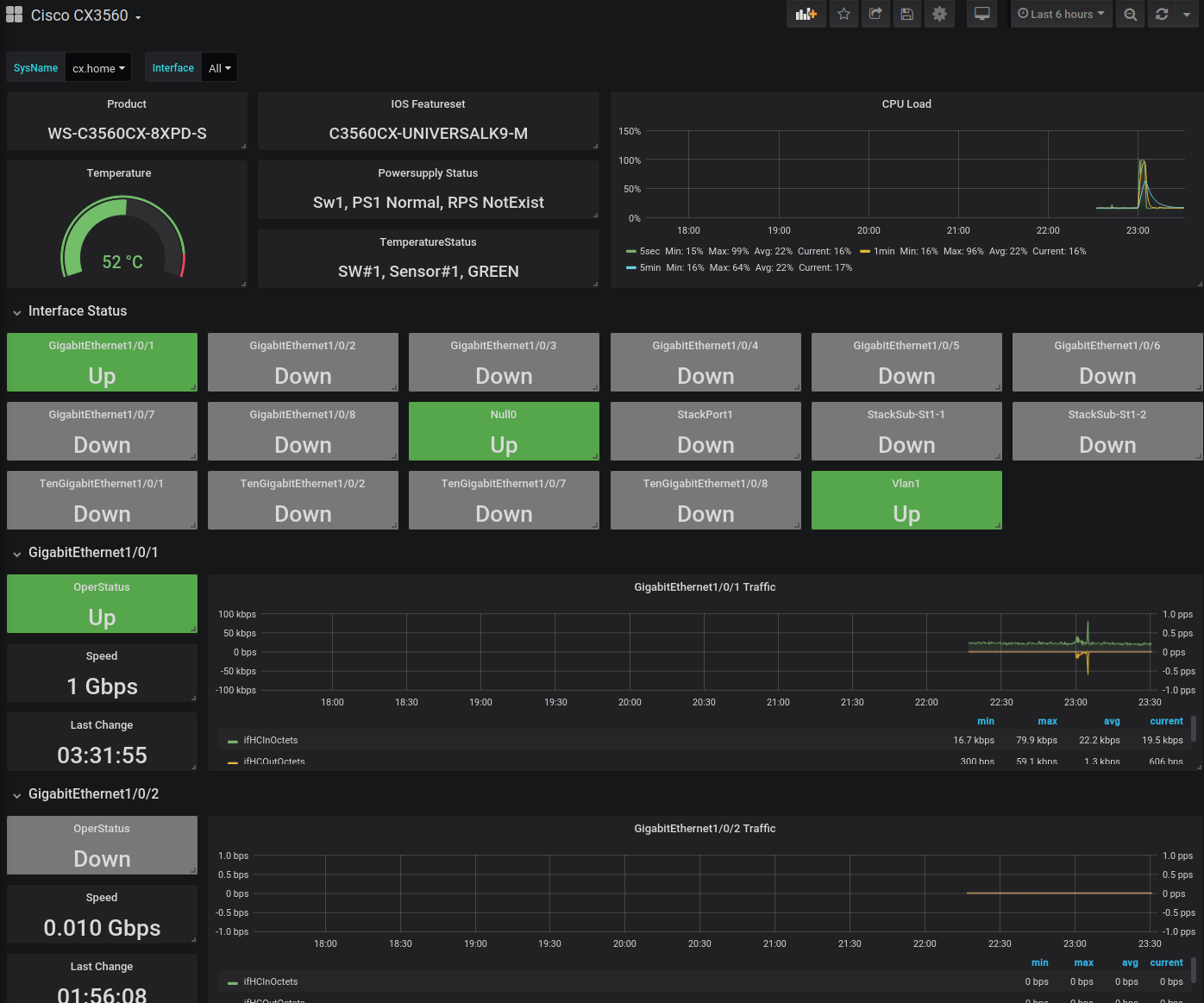
Task: Collapse the GigabitEthernet1/0/2 row
Action: click(x=93, y=794)
